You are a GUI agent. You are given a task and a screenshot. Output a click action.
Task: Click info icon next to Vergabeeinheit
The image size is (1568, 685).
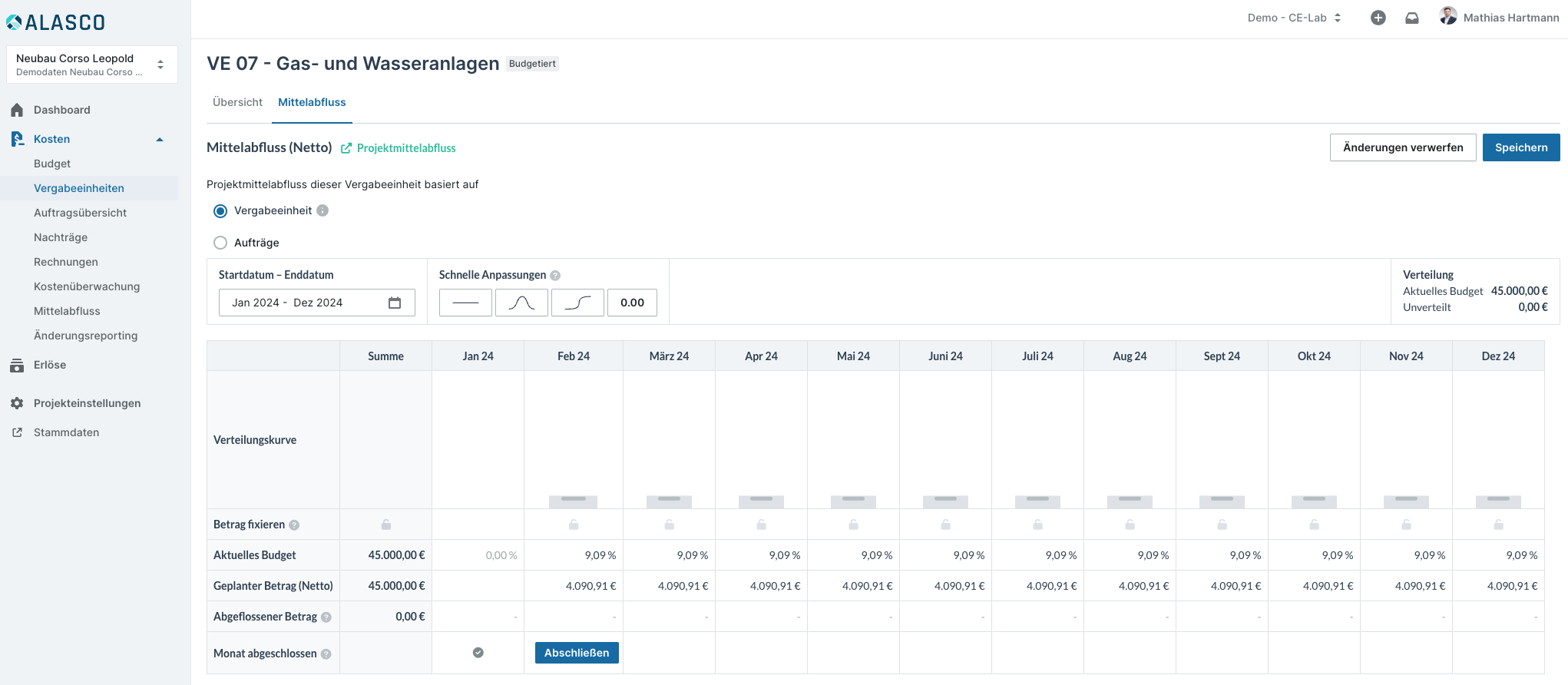point(323,210)
